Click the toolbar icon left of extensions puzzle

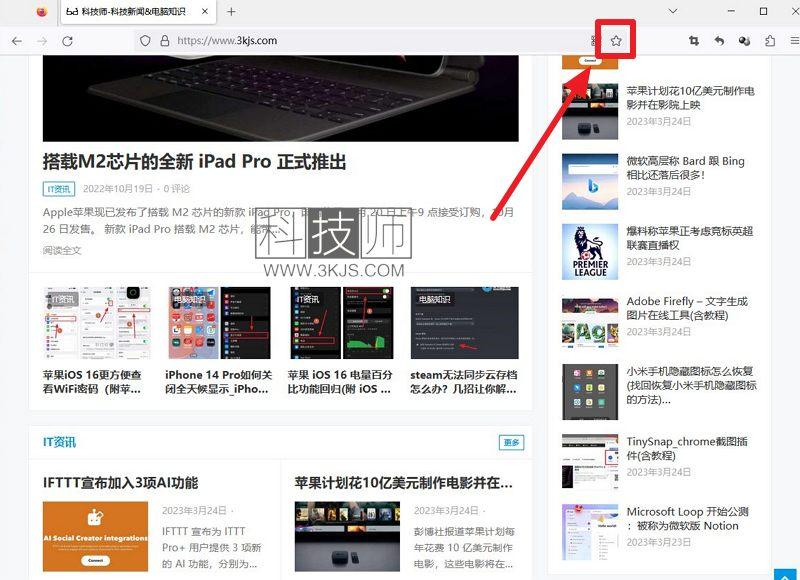point(744,41)
